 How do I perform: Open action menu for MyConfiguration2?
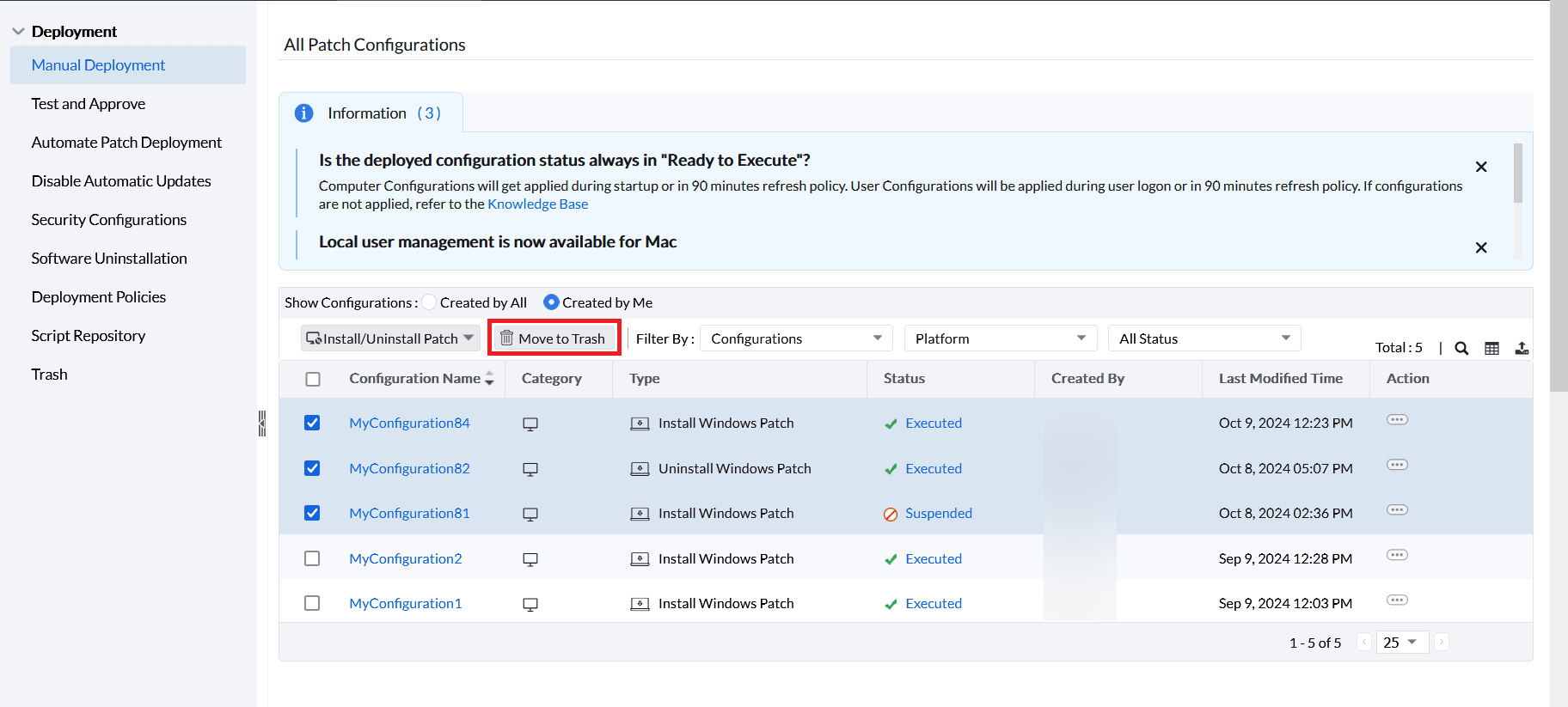1397,555
